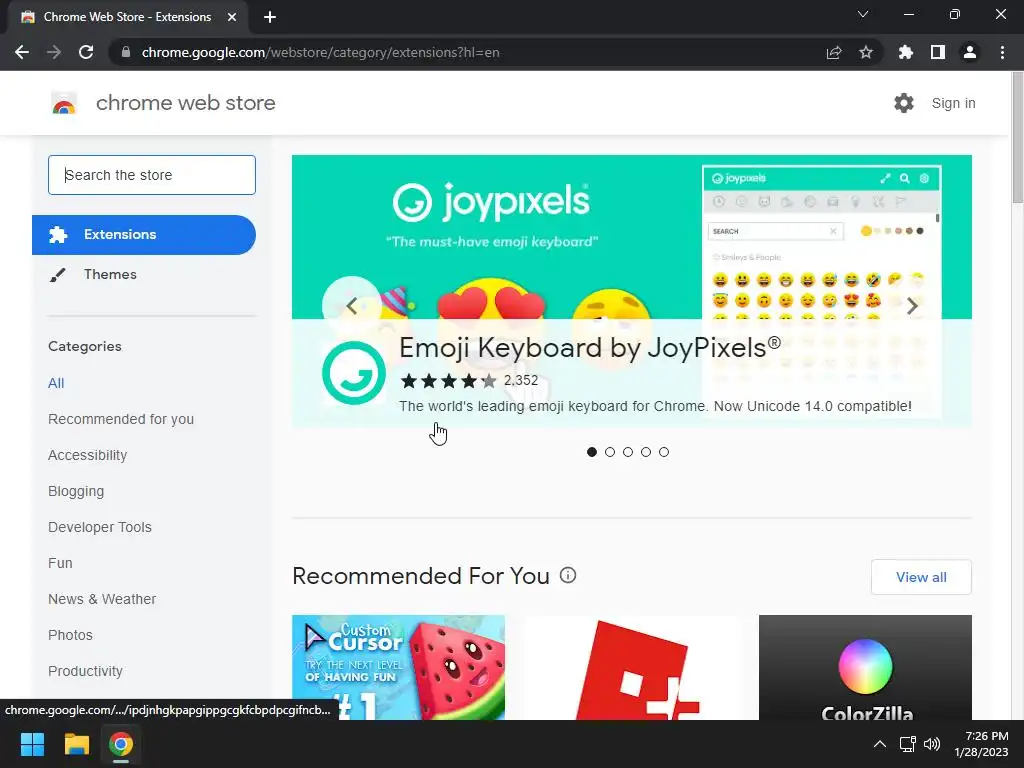Image resolution: width=1024 pixels, height=768 pixels.
Task: Open the volume tray icon
Action: tap(932, 744)
